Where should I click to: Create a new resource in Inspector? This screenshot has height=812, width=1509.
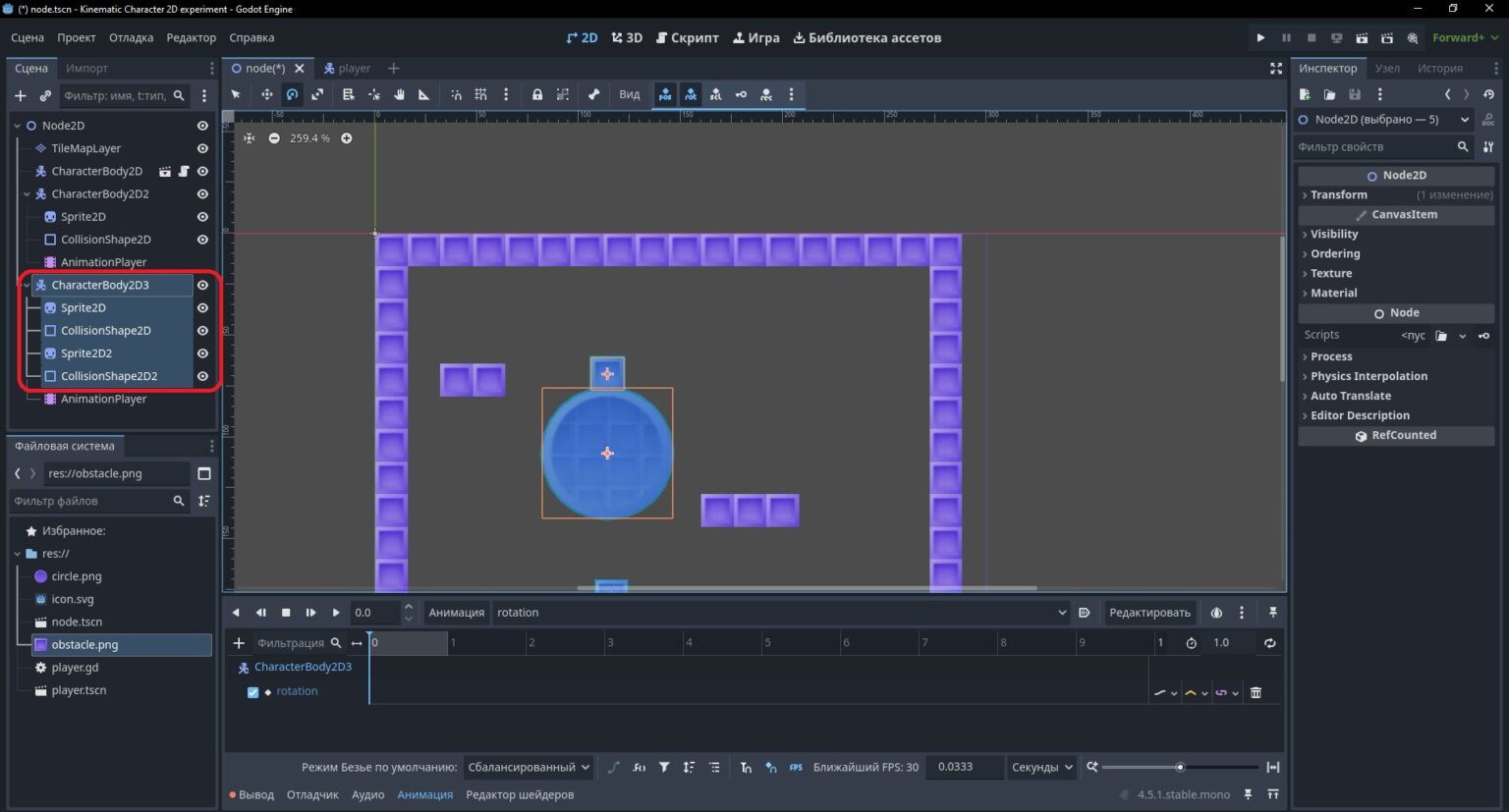[x=1305, y=94]
